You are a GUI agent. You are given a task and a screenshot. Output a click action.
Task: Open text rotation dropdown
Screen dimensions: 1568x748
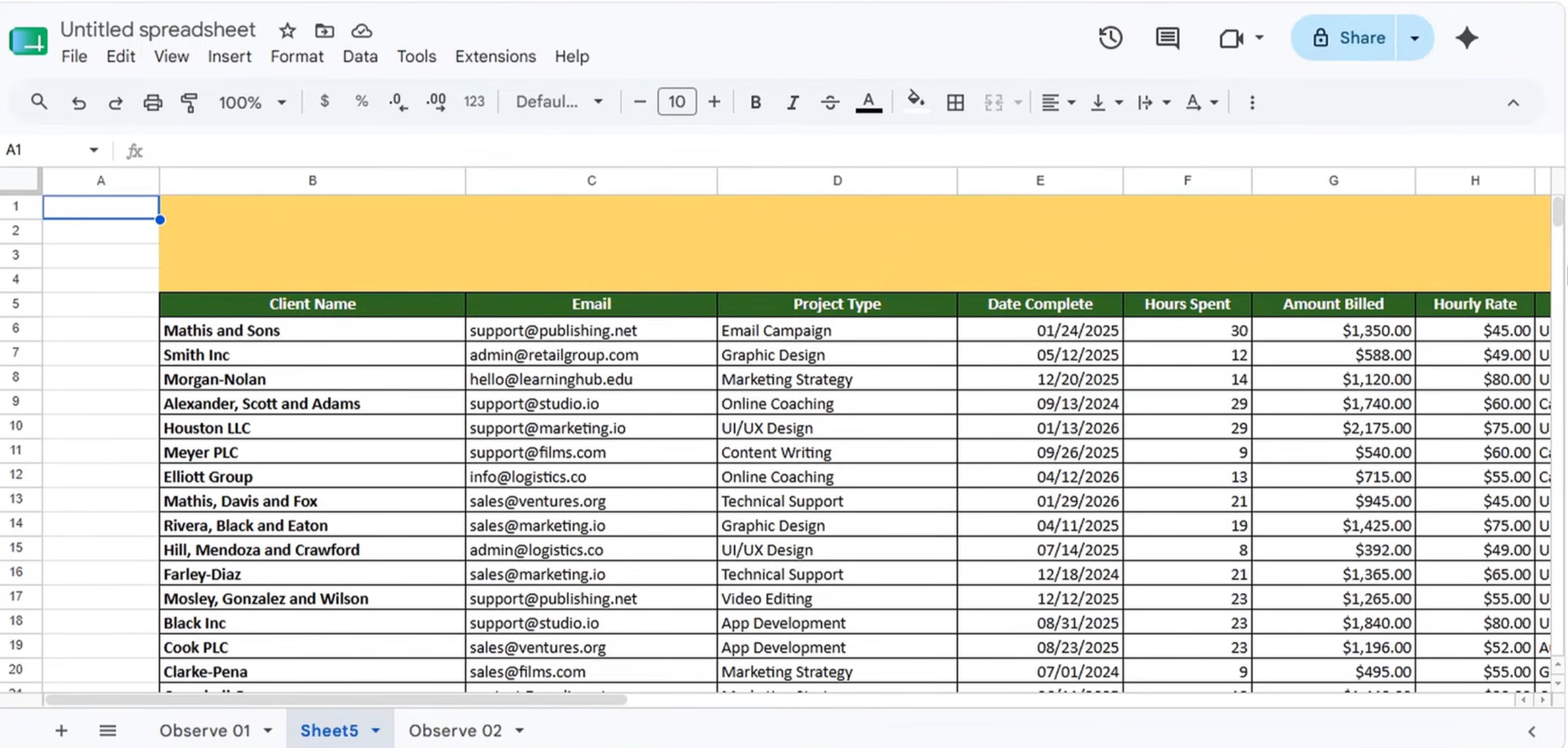point(1202,102)
